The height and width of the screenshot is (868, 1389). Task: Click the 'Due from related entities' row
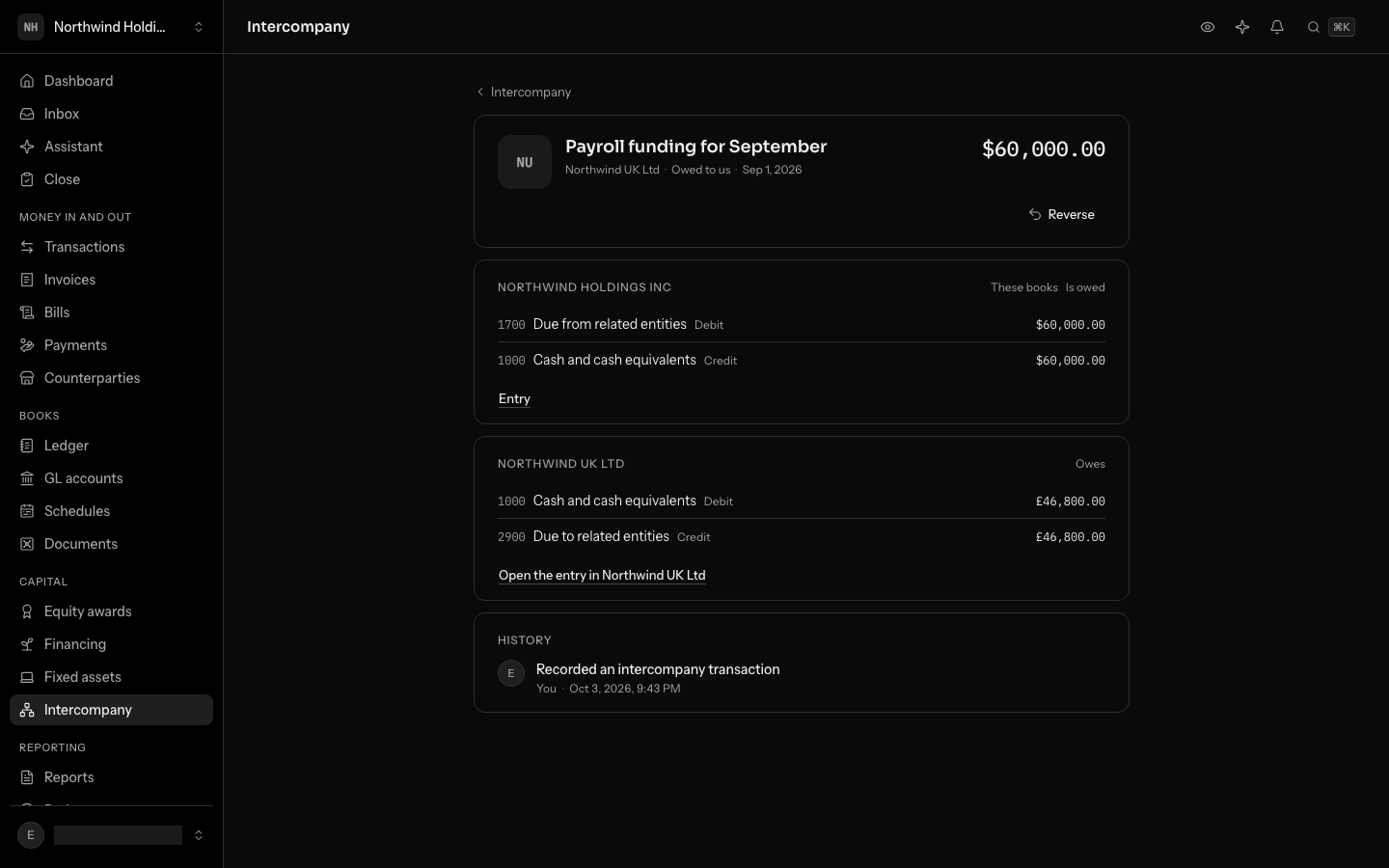point(802,325)
